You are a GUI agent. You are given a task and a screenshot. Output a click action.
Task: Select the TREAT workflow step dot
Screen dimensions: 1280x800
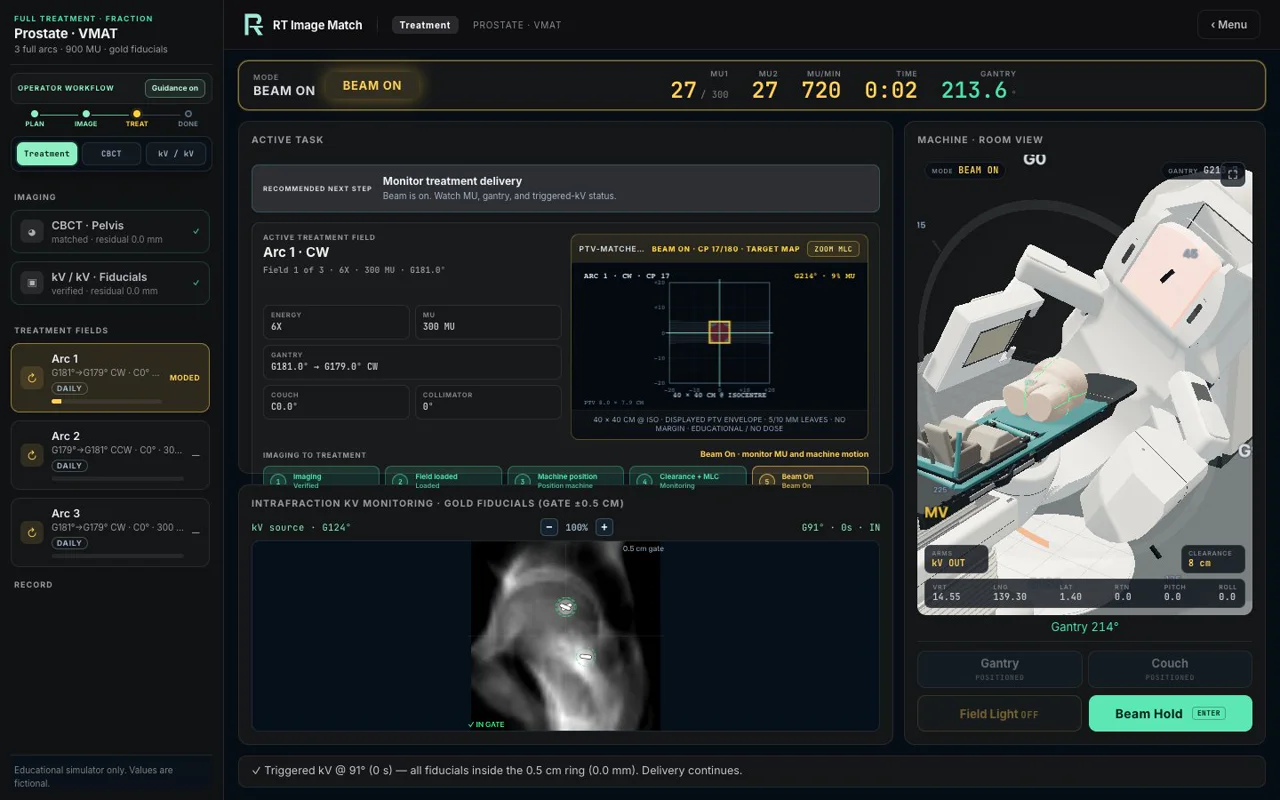tap(137, 114)
